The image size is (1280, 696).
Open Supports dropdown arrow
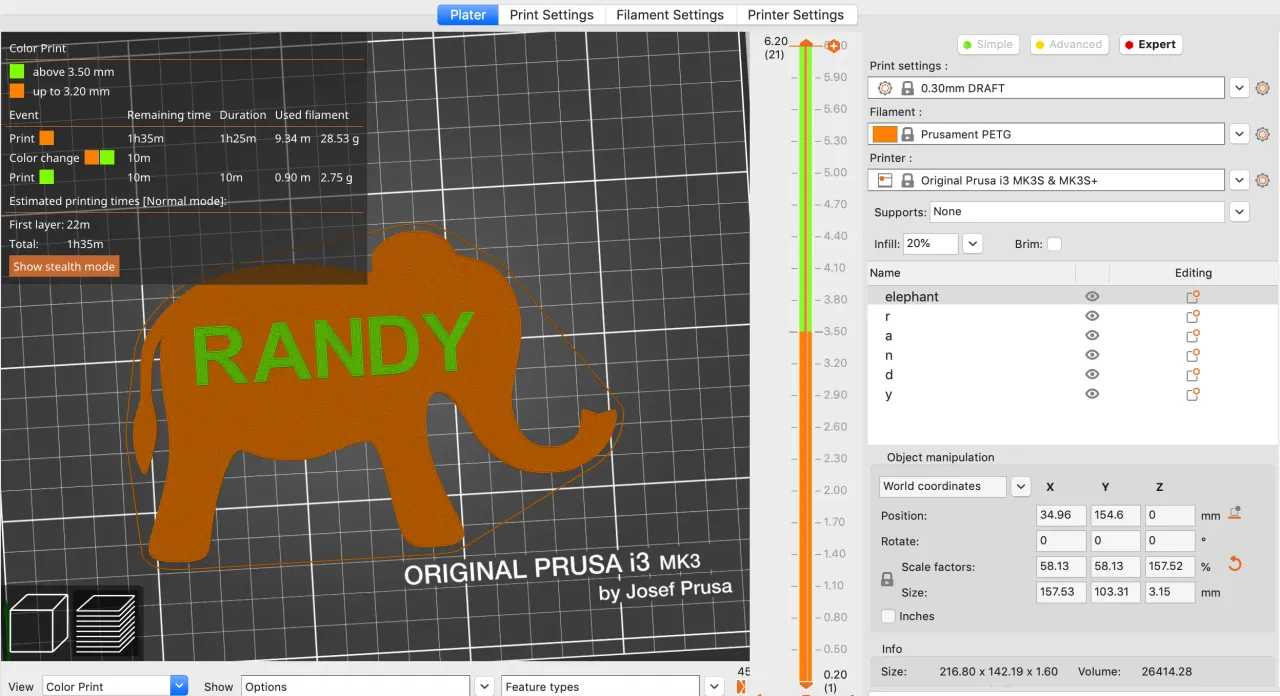[x=1239, y=212]
